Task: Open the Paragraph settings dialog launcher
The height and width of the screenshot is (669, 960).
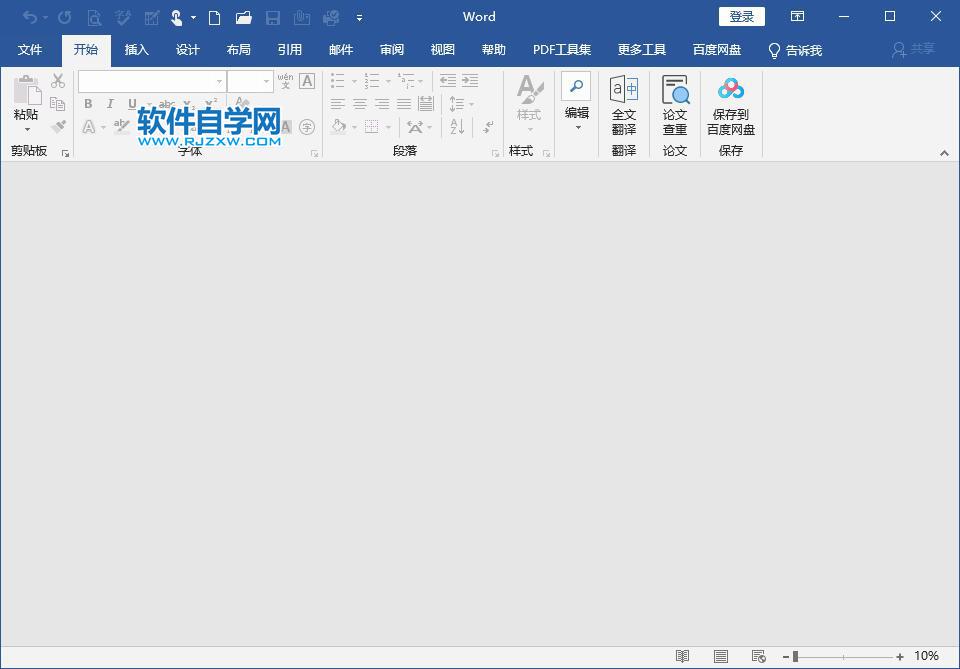Action: click(x=496, y=151)
